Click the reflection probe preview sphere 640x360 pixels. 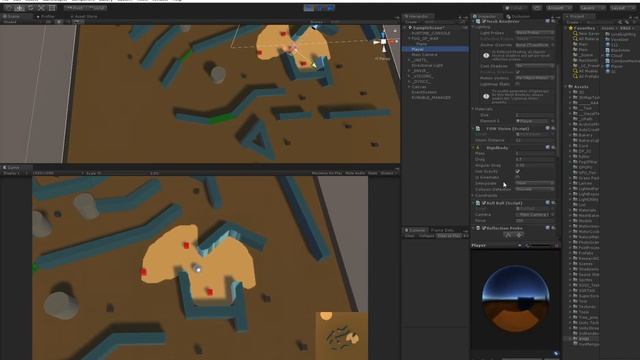[x=516, y=299]
